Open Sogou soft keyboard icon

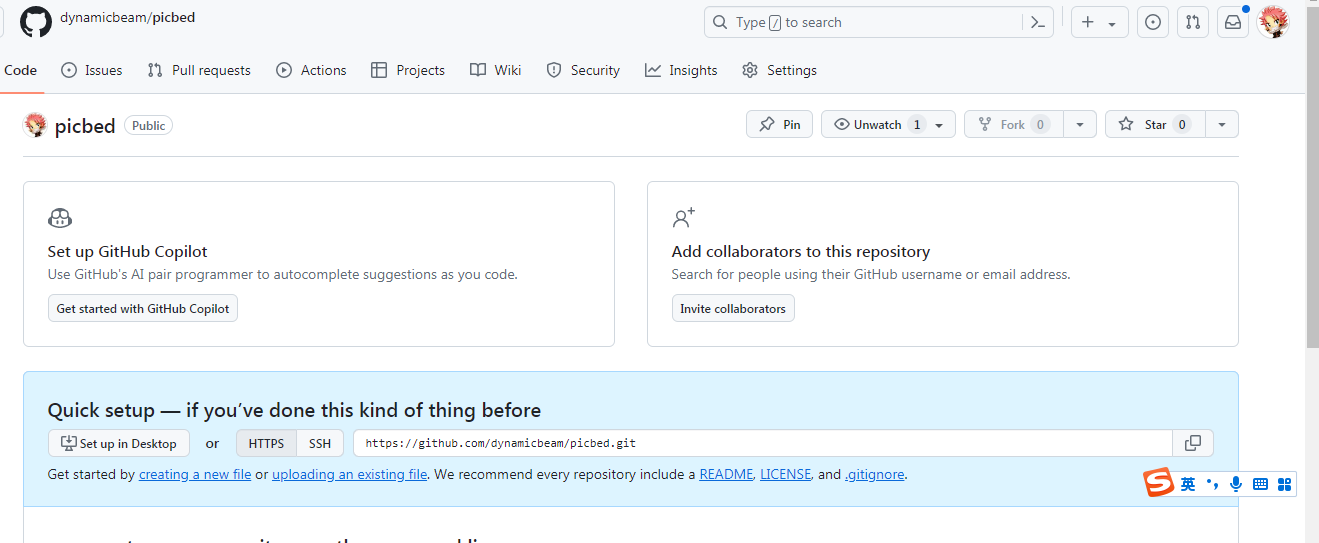tap(1260, 484)
